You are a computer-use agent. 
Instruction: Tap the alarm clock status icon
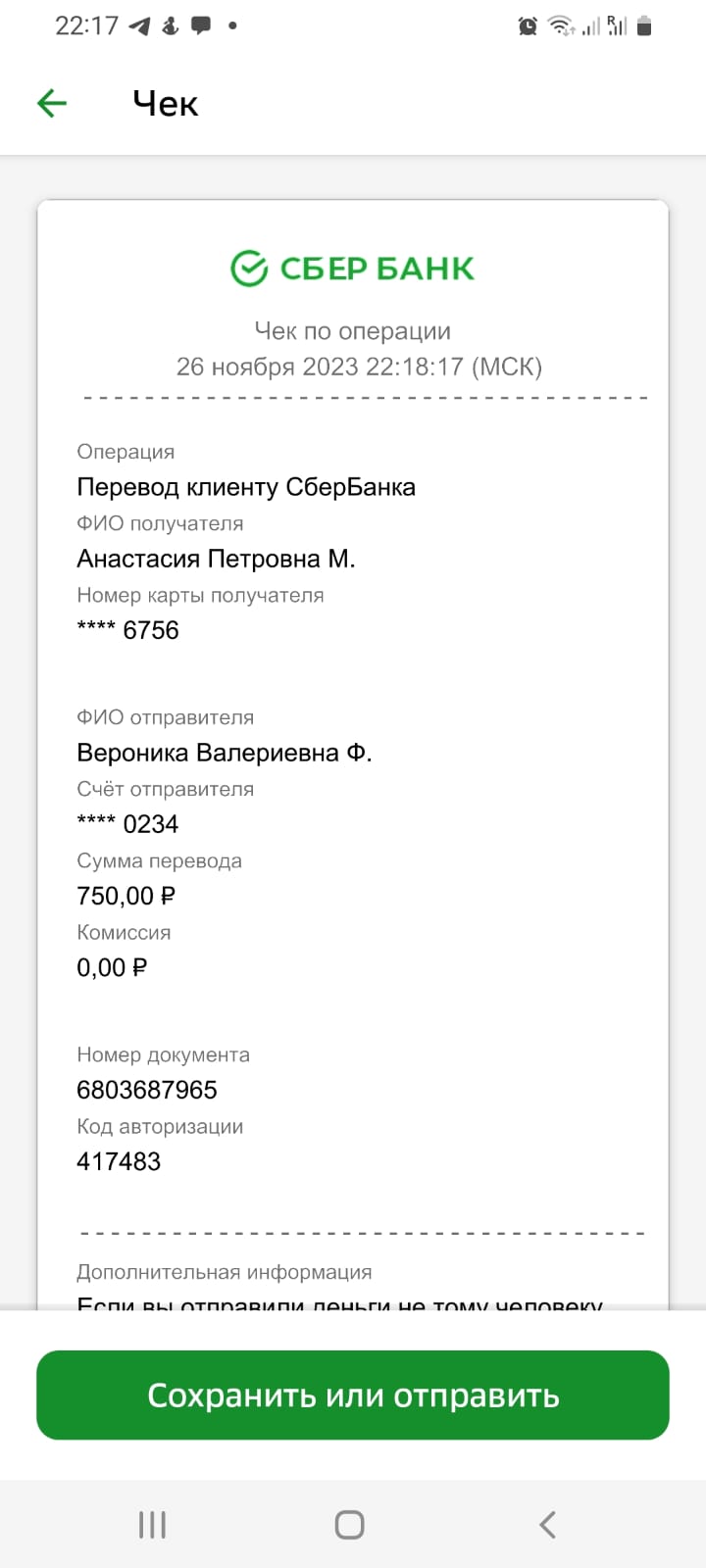point(528,26)
